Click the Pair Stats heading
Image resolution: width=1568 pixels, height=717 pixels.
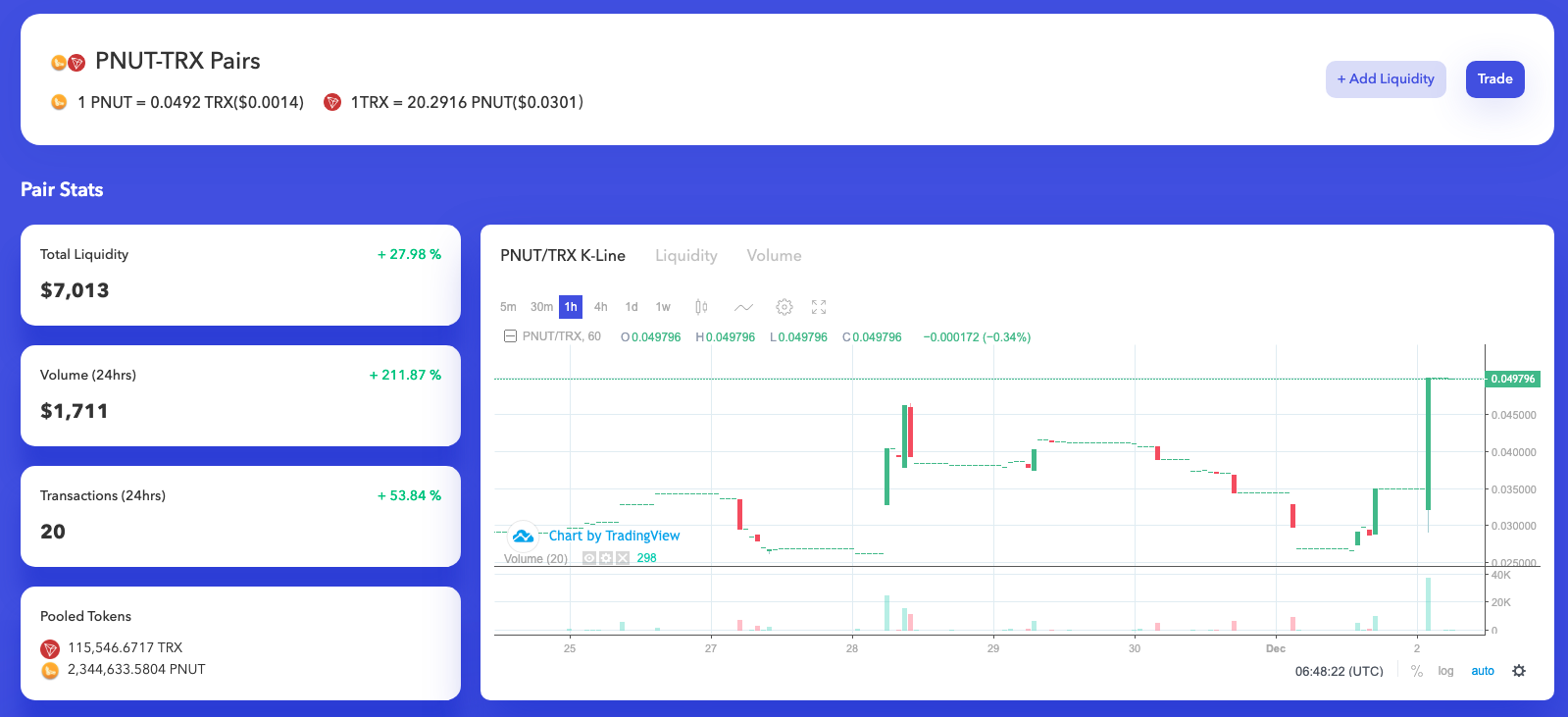(62, 189)
